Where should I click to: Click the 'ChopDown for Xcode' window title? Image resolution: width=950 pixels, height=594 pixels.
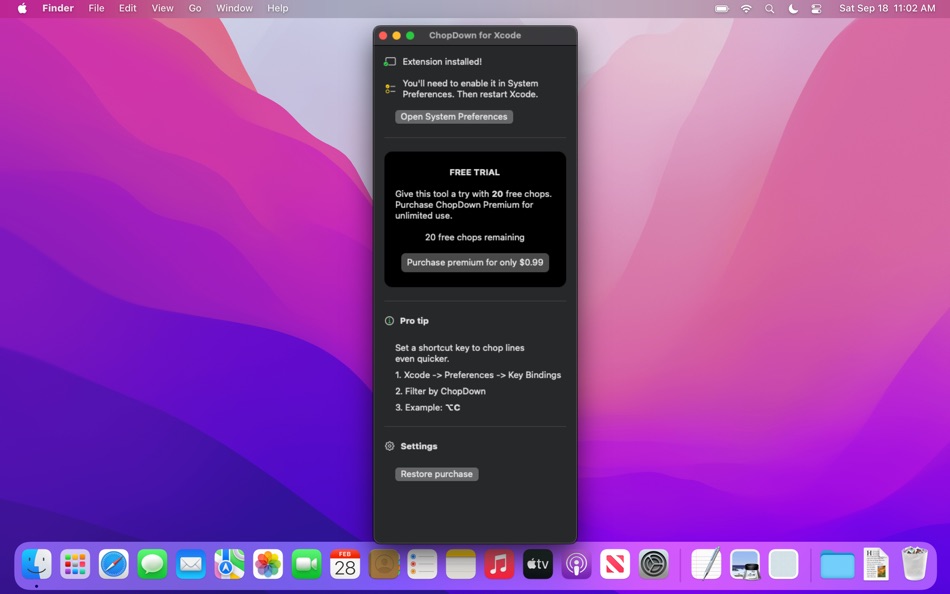[475, 35]
